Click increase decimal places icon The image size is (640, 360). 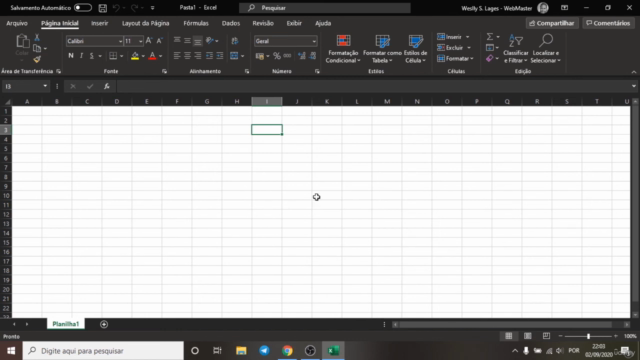pos(302,56)
